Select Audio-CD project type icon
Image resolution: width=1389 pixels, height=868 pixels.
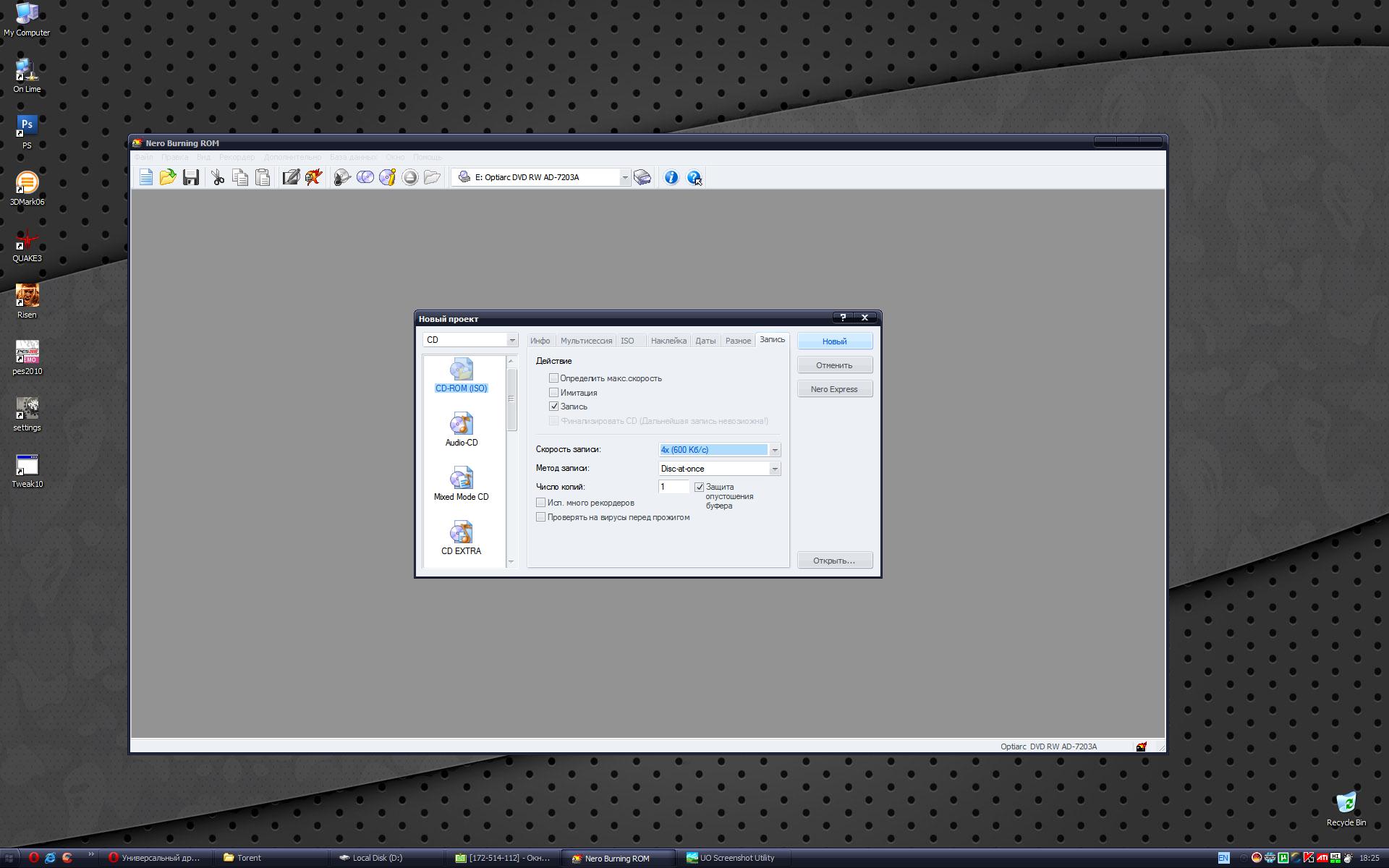click(x=462, y=429)
